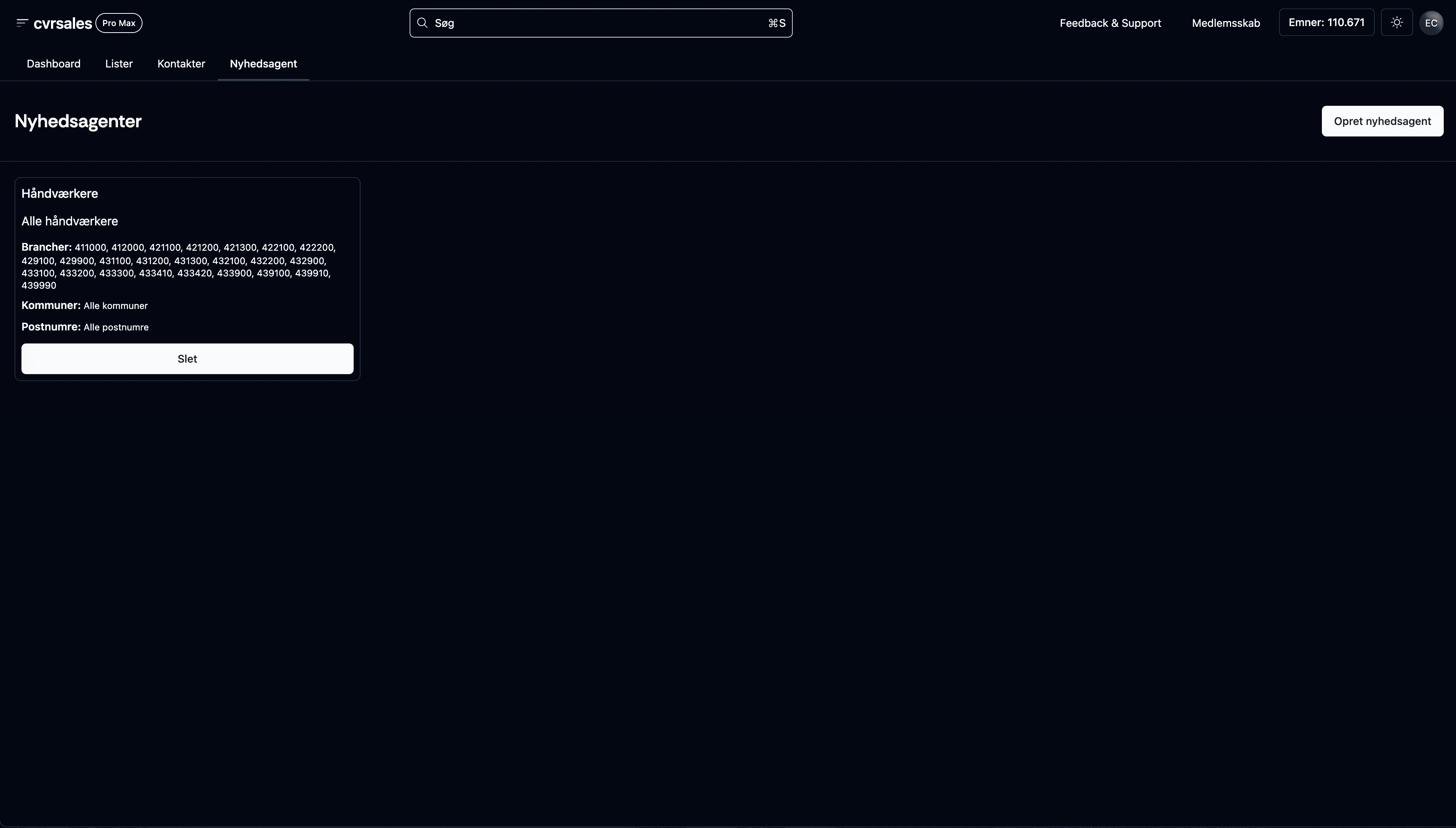Image resolution: width=1456 pixels, height=828 pixels.
Task: Click the ⌘S shortcut hint in search
Action: (x=776, y=23)
